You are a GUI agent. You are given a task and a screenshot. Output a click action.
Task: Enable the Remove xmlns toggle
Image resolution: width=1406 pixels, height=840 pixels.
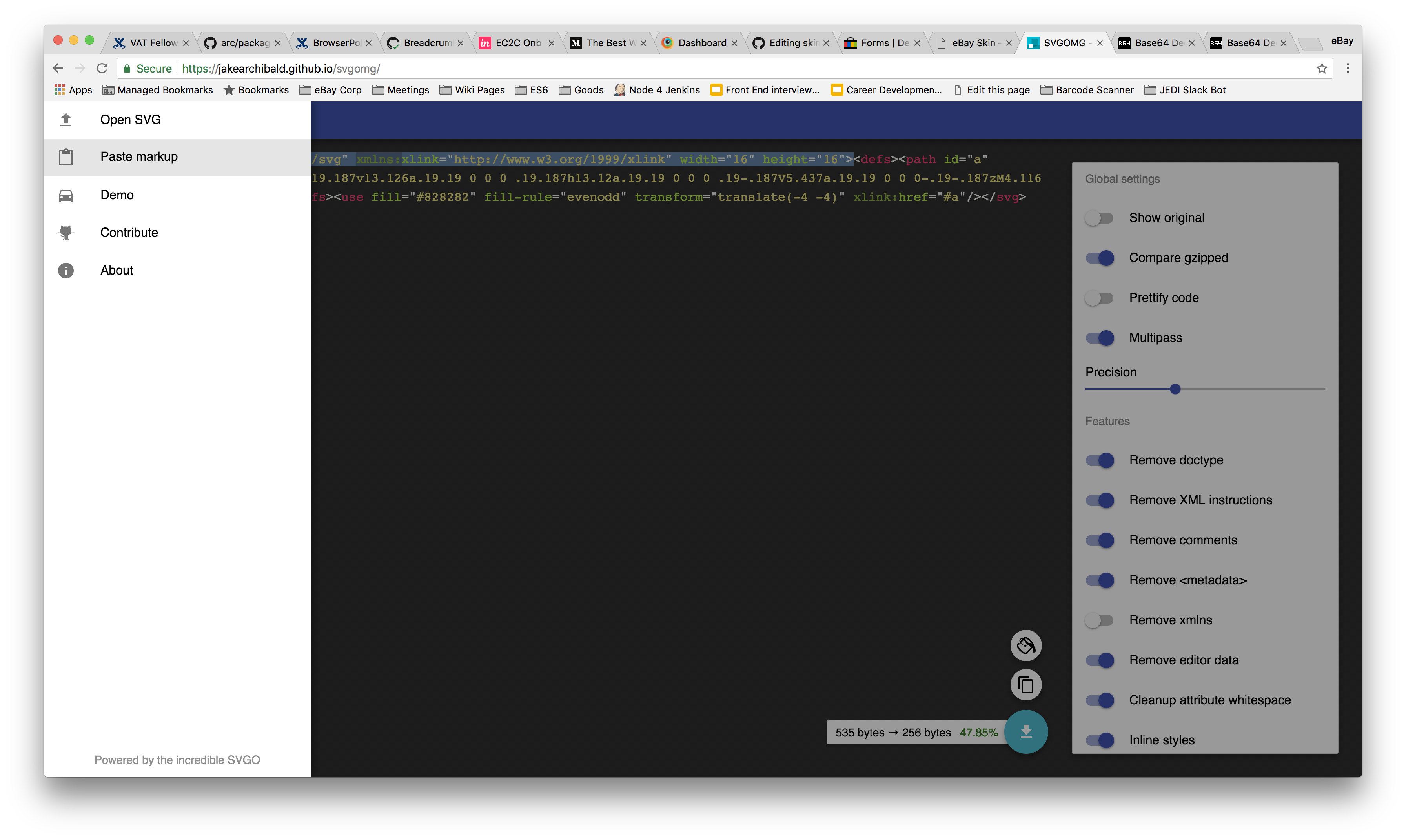pyautogui.click(x=1099, y=620)
